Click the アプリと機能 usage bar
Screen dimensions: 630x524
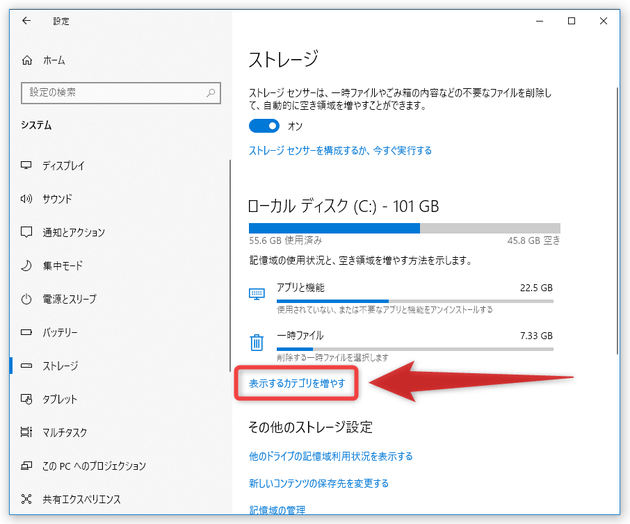click(x=415, y=301)
